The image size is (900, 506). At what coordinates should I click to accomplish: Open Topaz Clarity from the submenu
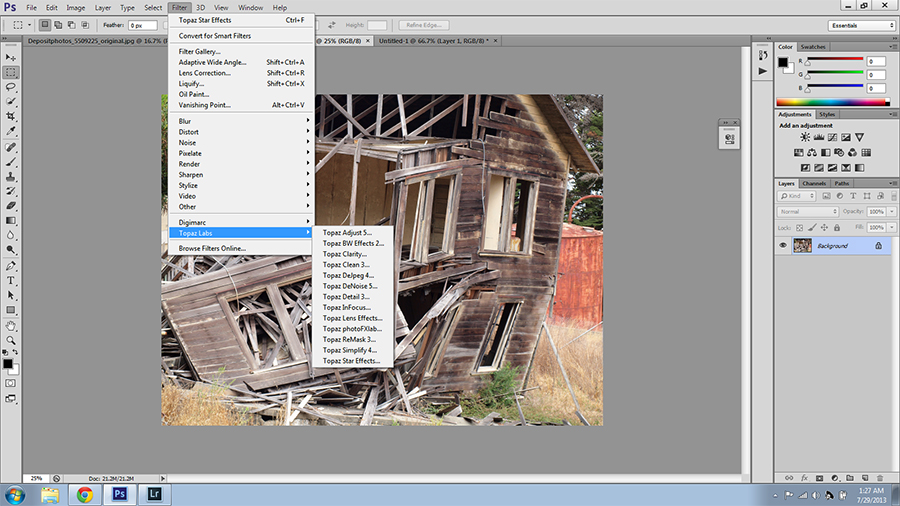[344, 254]
